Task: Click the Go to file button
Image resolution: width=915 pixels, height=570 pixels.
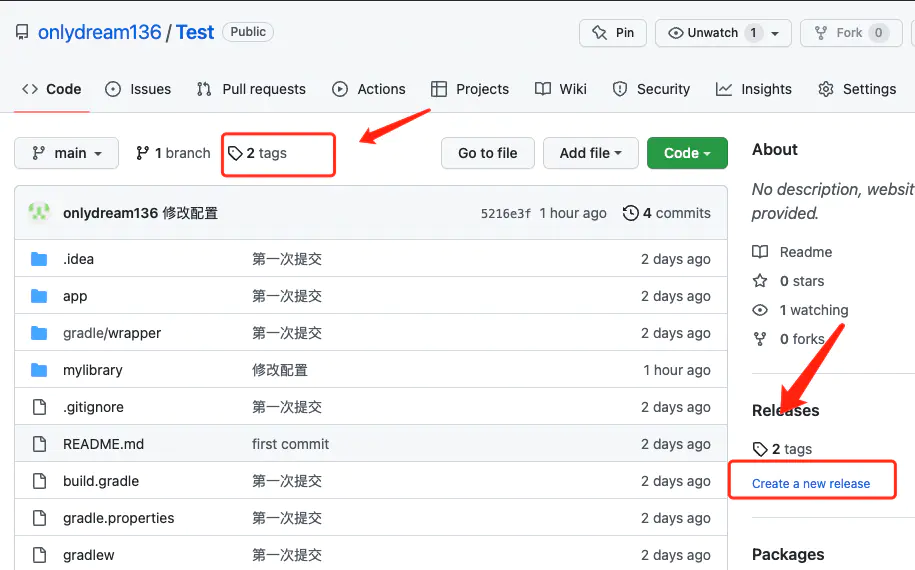Action: [488, 153]
